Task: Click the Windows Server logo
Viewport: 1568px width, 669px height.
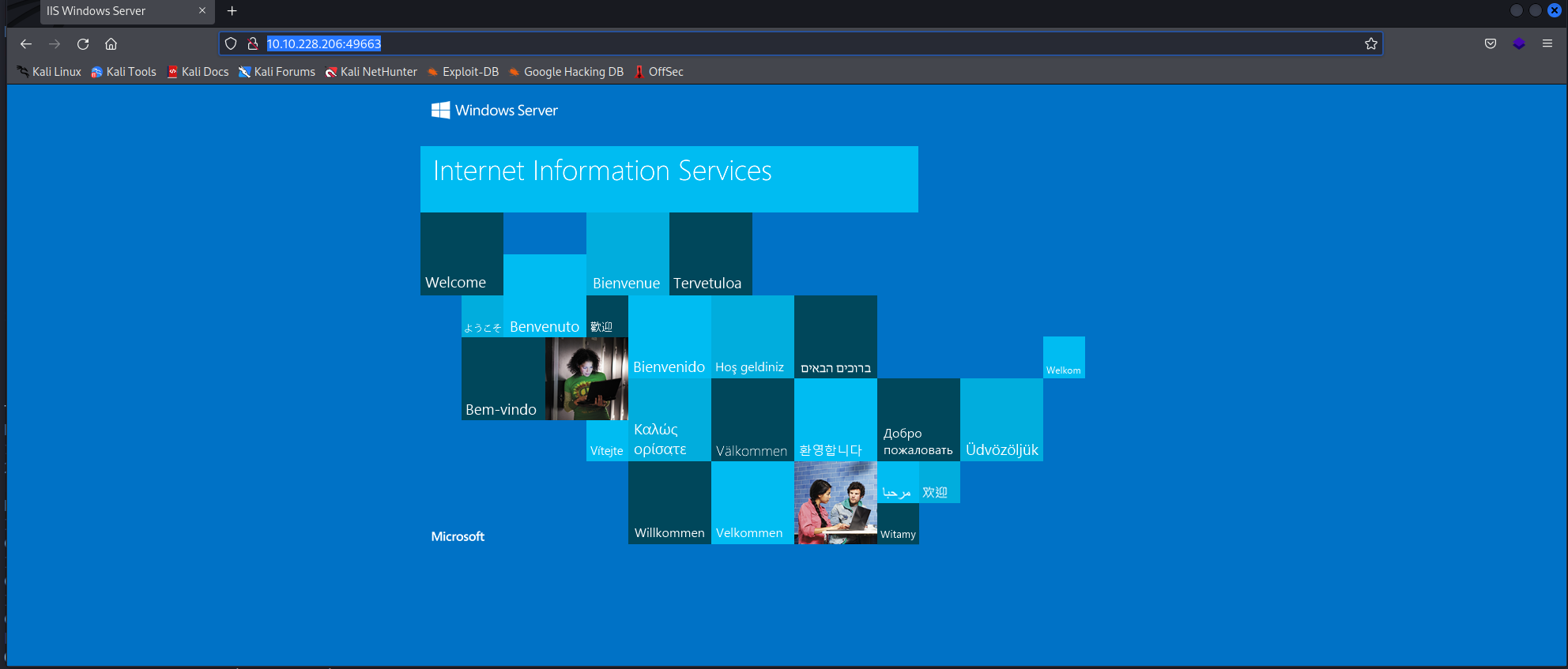Action: [x=495, y=111]
